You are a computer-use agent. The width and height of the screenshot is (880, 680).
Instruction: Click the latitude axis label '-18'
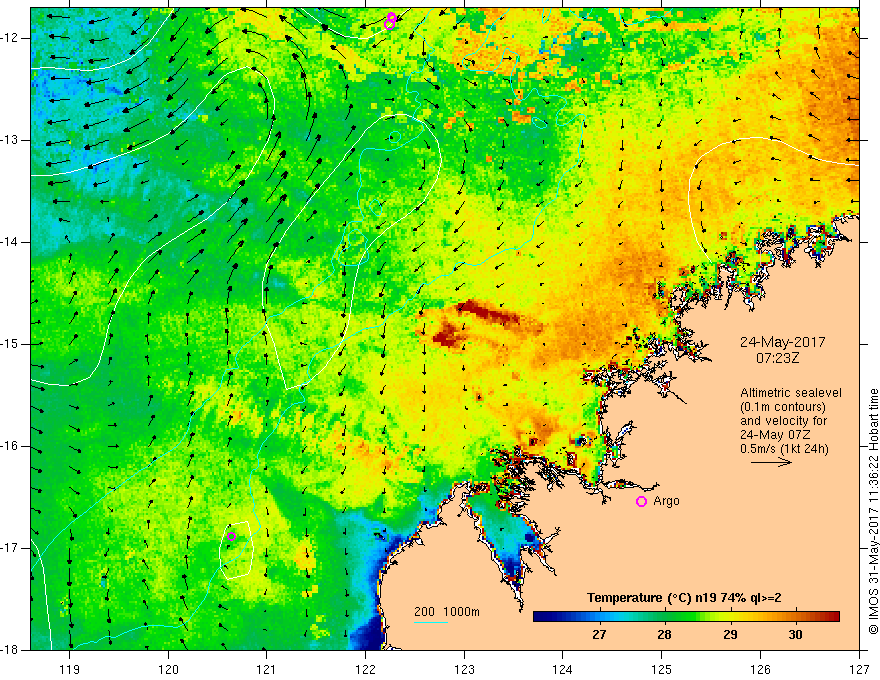click(11, 650)
